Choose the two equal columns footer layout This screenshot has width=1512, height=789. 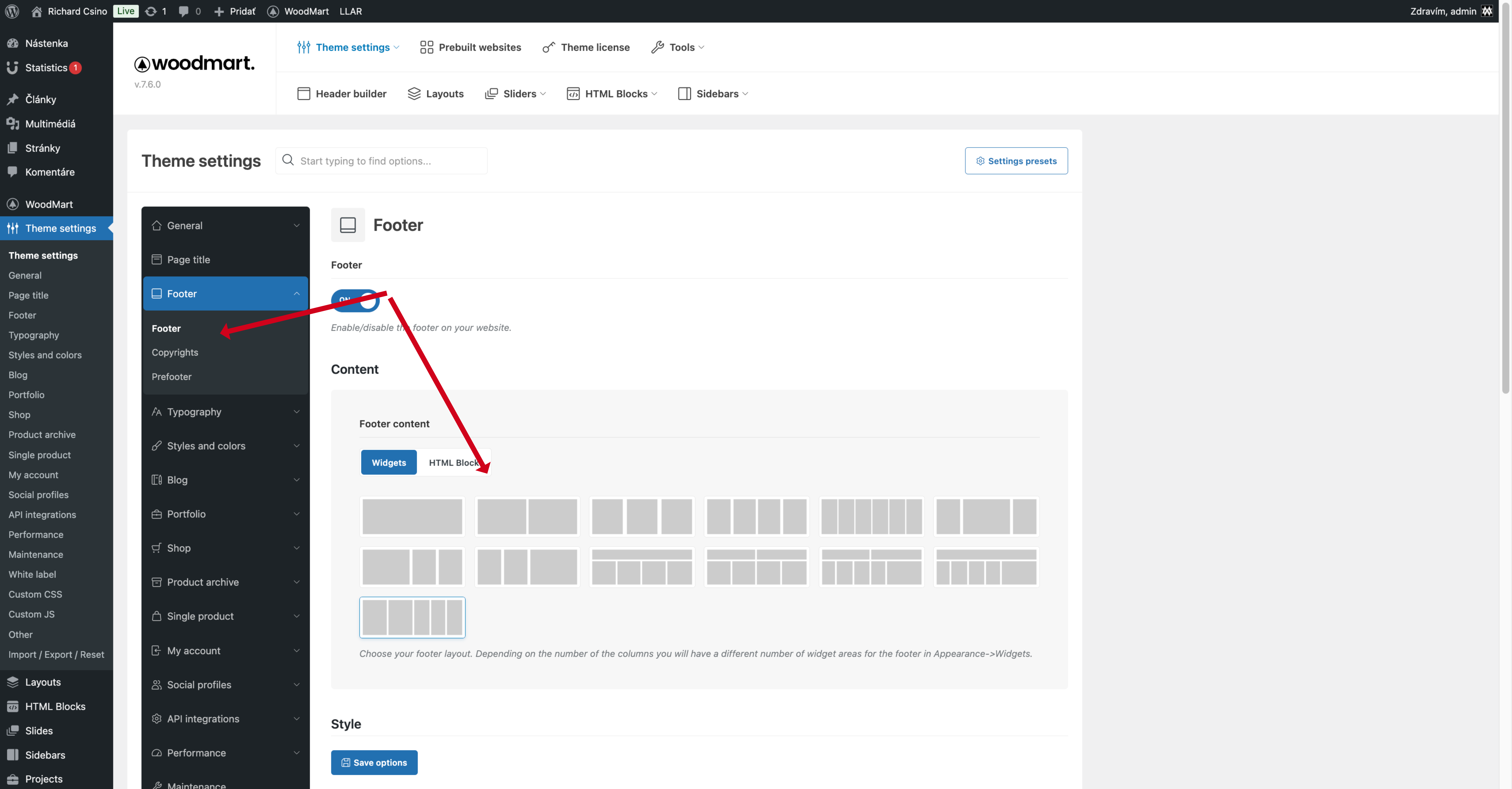[x=527, y=516]
